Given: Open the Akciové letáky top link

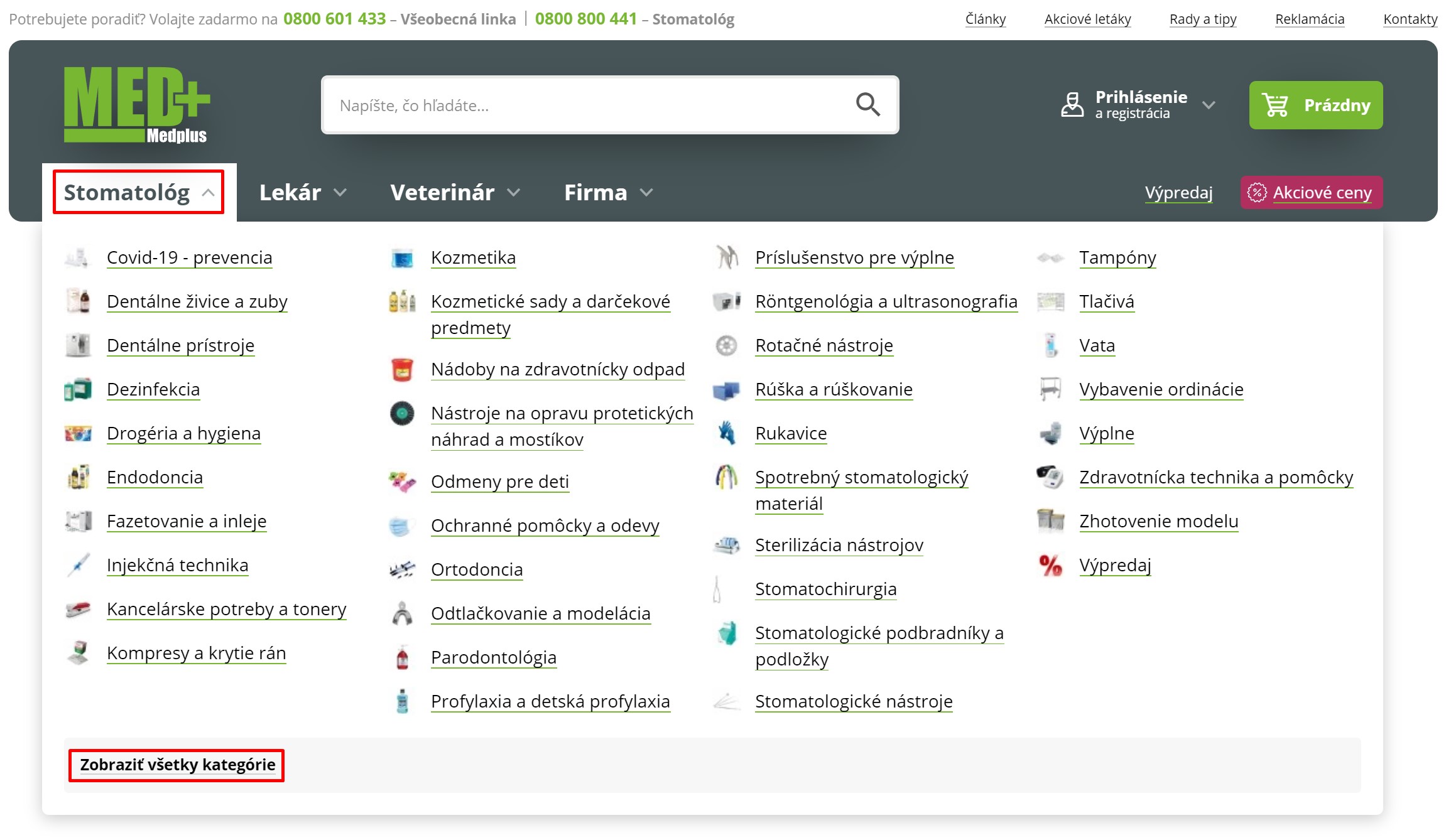Looking at the screenshot, I should (x=1087, y=19).
